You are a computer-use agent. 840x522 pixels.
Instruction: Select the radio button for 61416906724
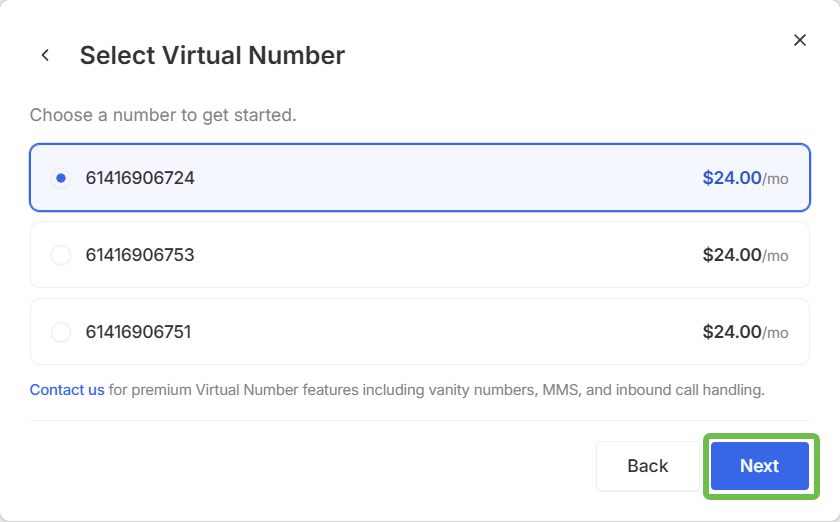click(61, 178)
